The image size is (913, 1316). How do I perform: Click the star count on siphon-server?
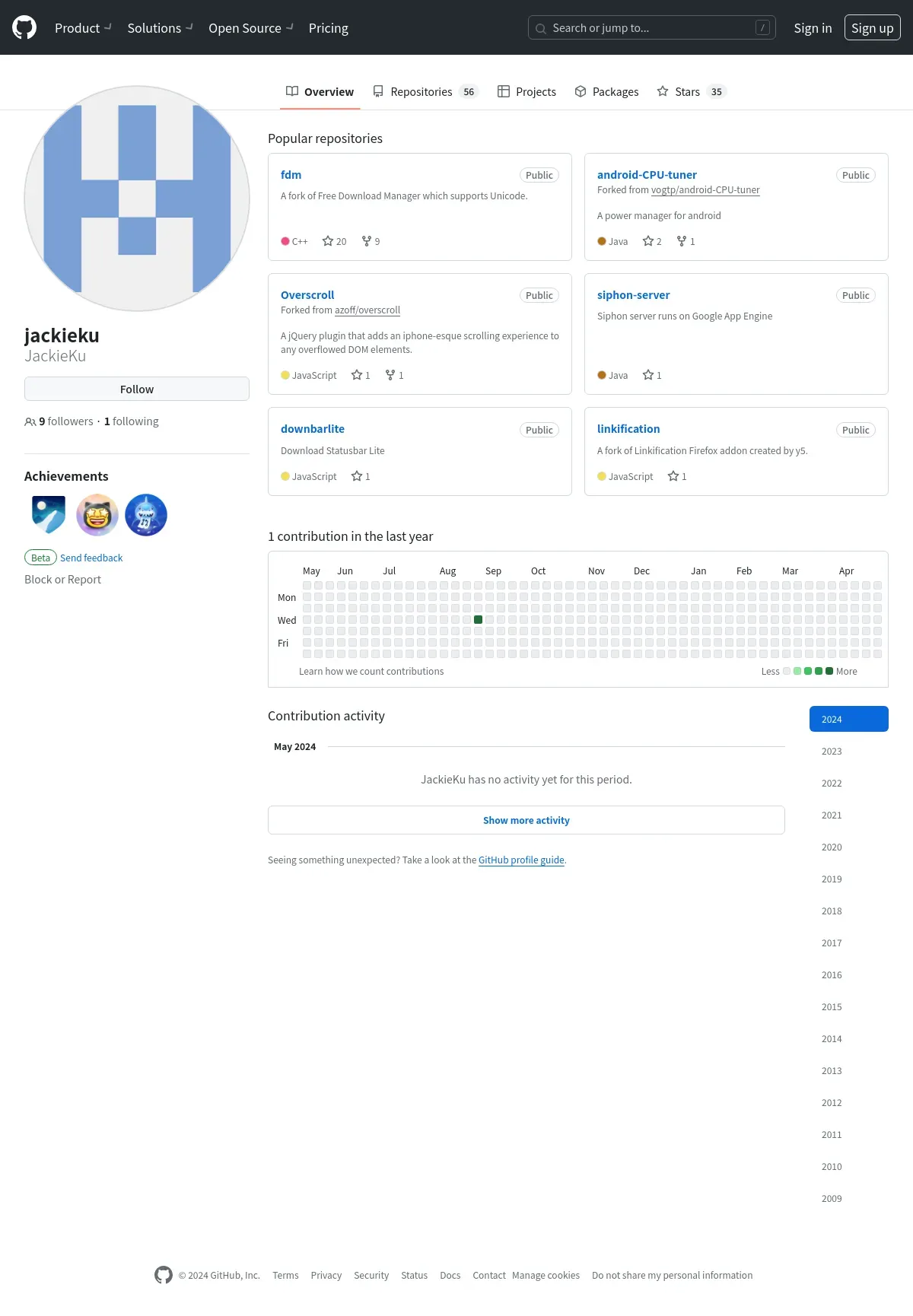pos(652,375)
